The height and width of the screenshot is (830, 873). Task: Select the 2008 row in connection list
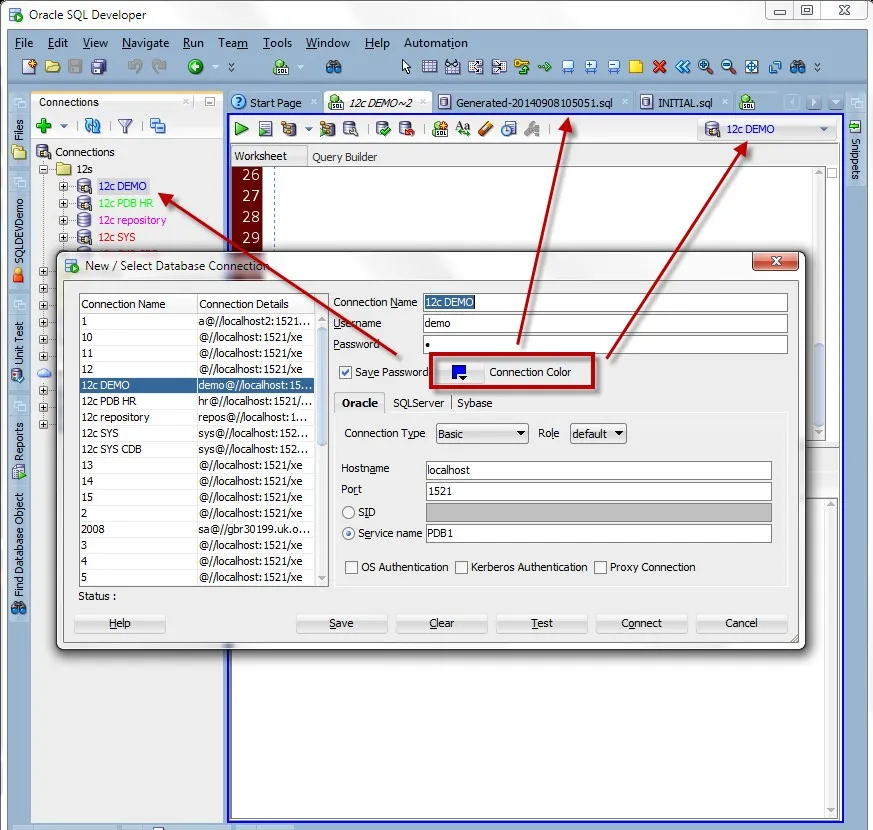(x=197, y=529)
